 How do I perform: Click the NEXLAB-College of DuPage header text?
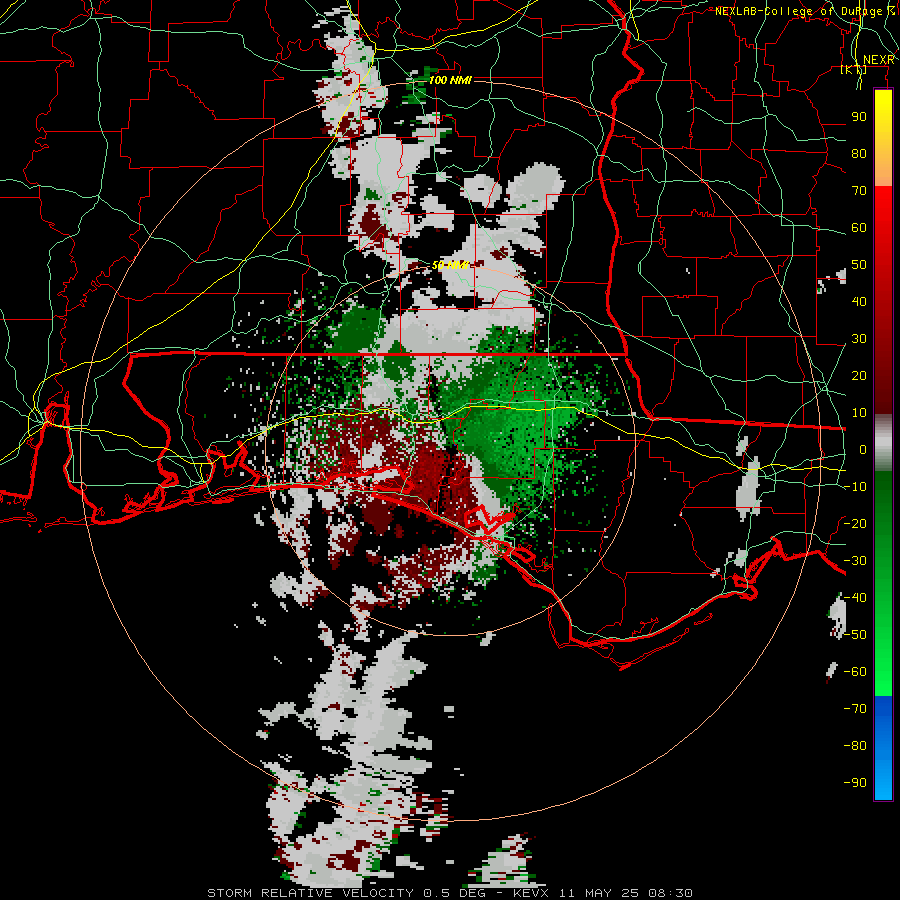click(805, 11)
